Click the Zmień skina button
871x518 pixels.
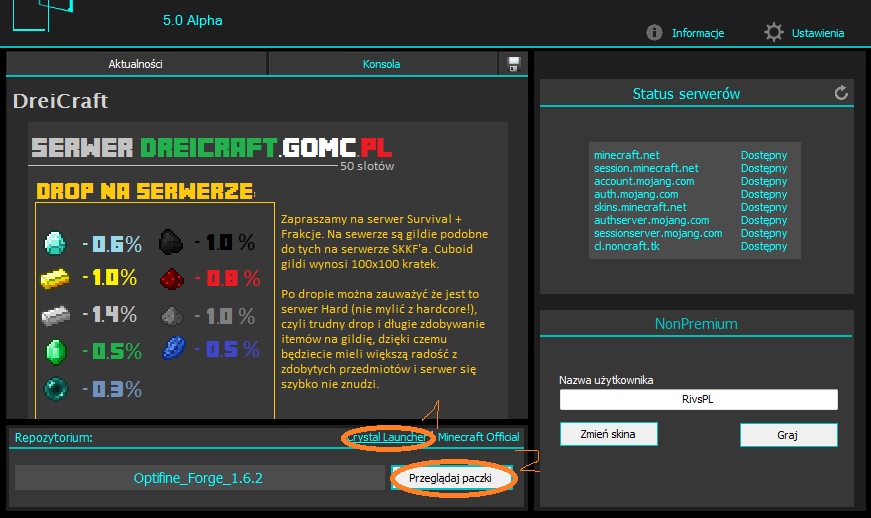(x=608, y=434)
